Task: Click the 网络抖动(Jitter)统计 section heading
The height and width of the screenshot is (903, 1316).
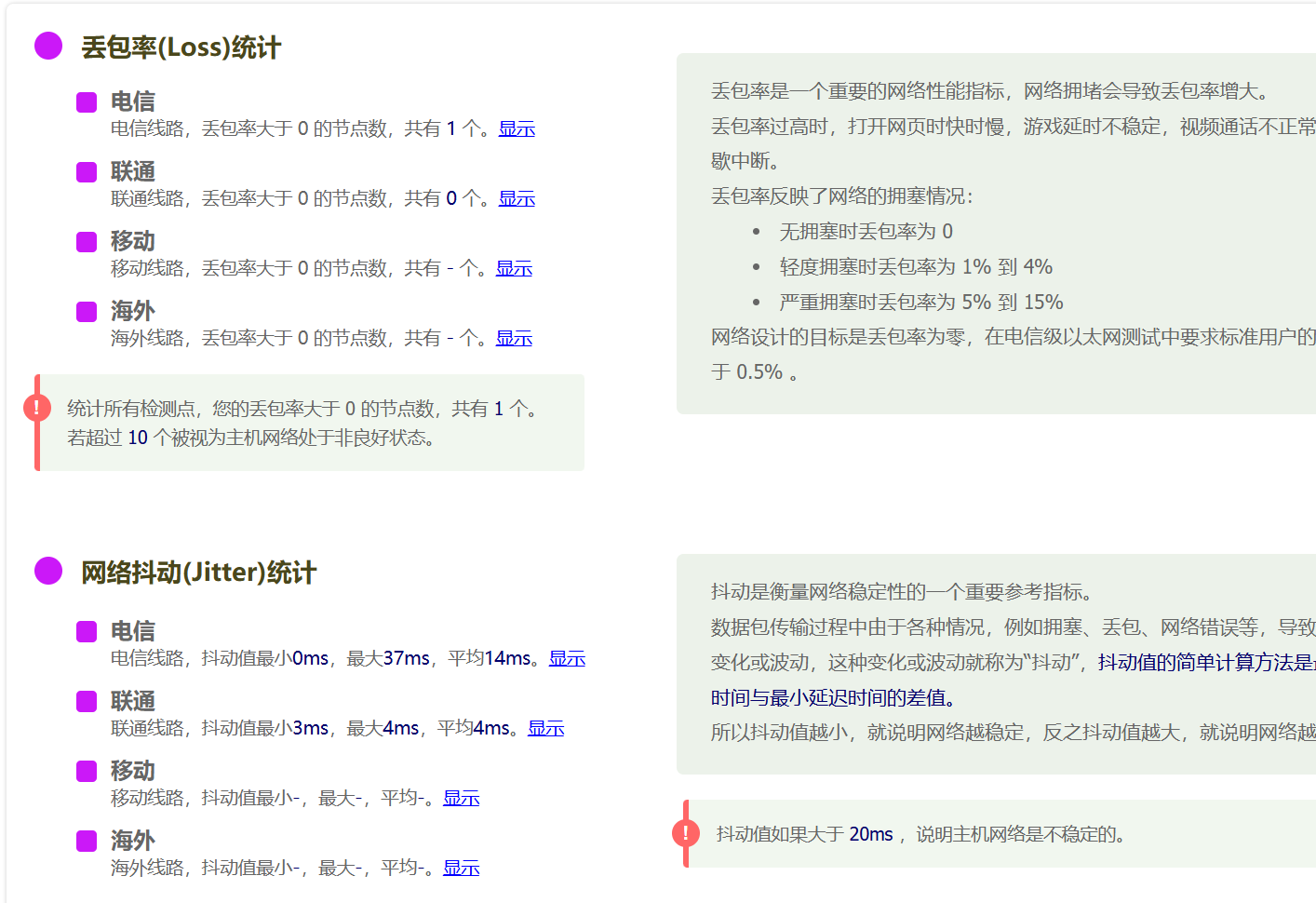Action: coord(198,573)
